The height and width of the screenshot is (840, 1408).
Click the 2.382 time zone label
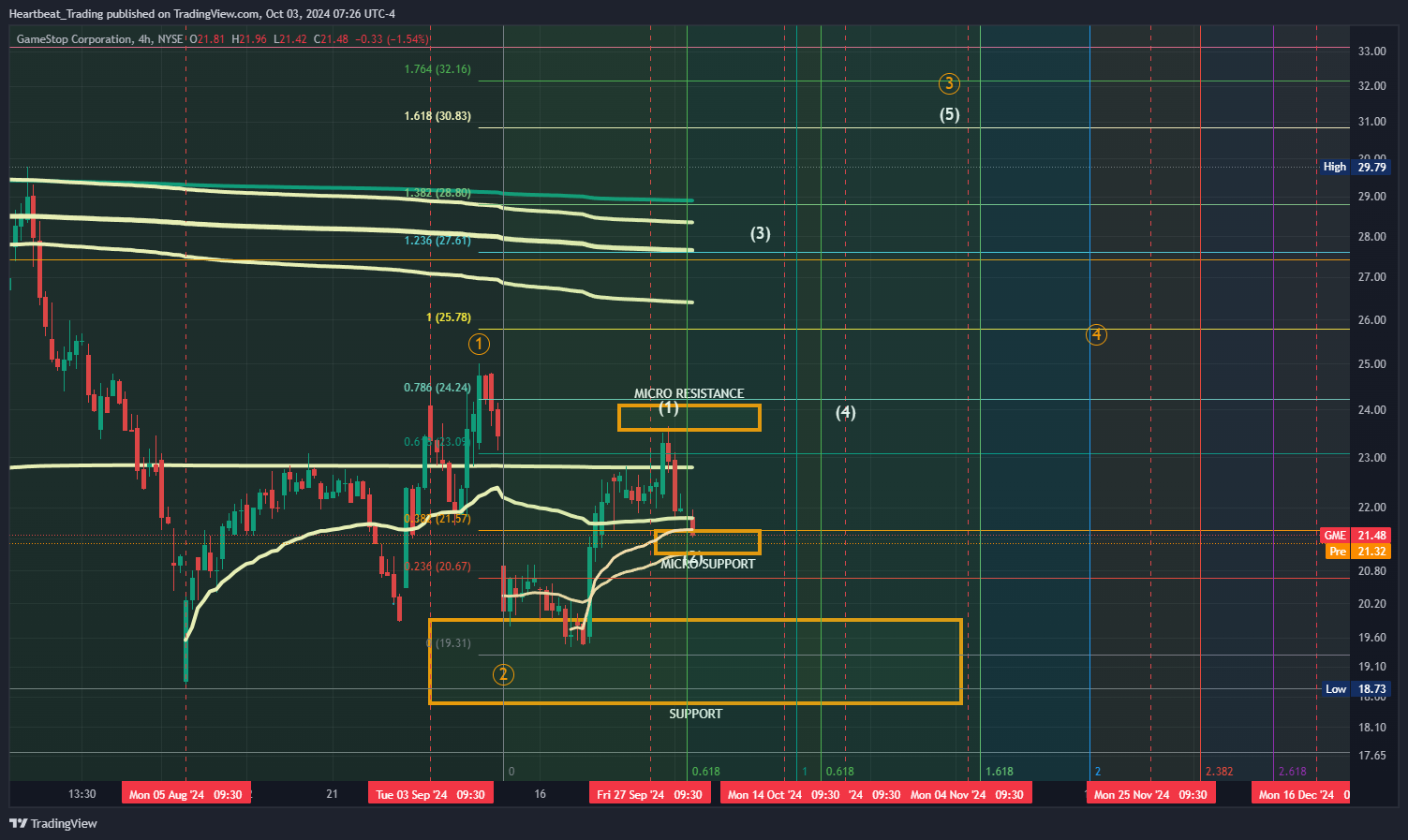point(1219,772)
